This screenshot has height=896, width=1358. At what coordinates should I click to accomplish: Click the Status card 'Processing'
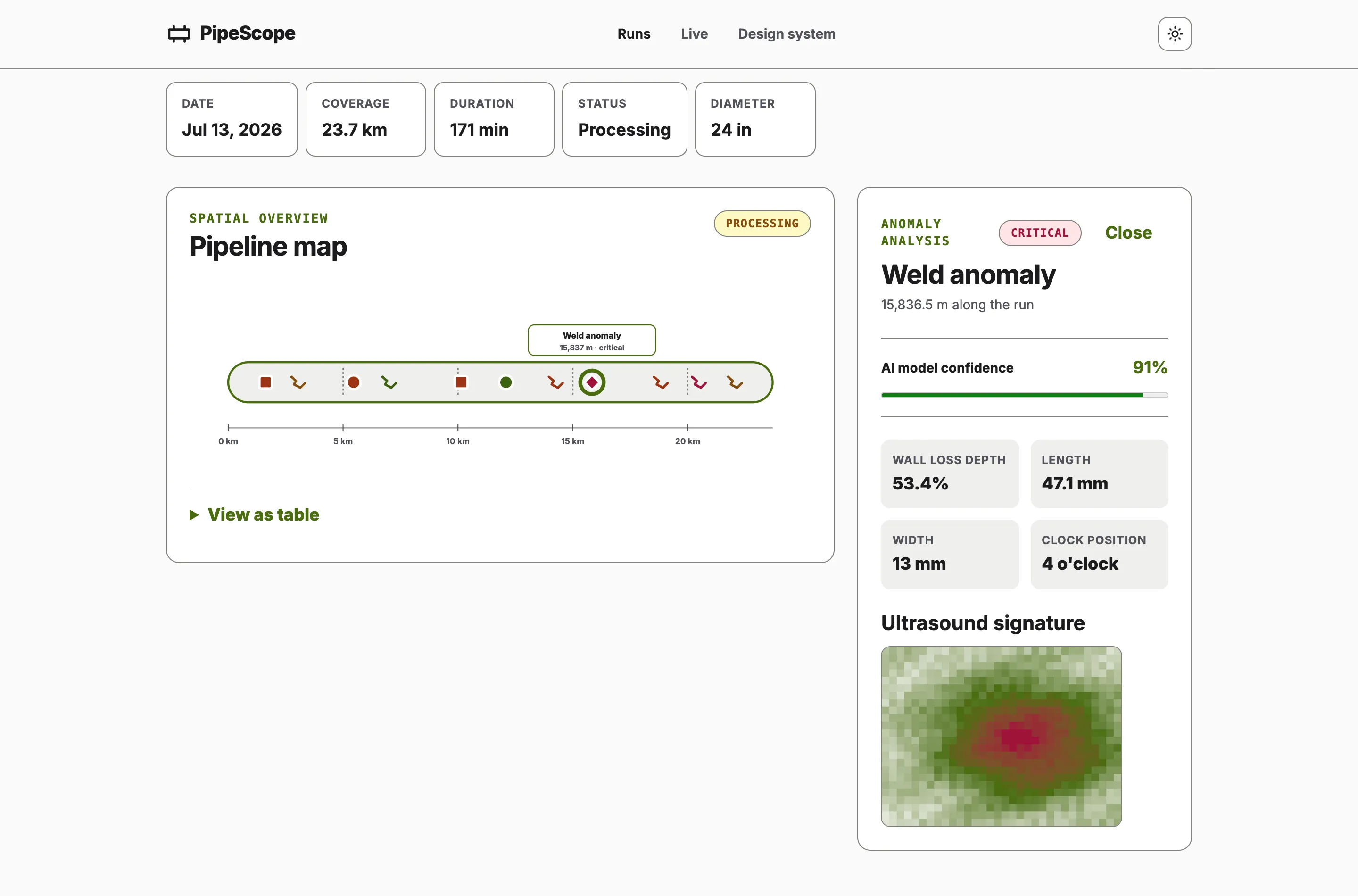click(x=624, y=119)
